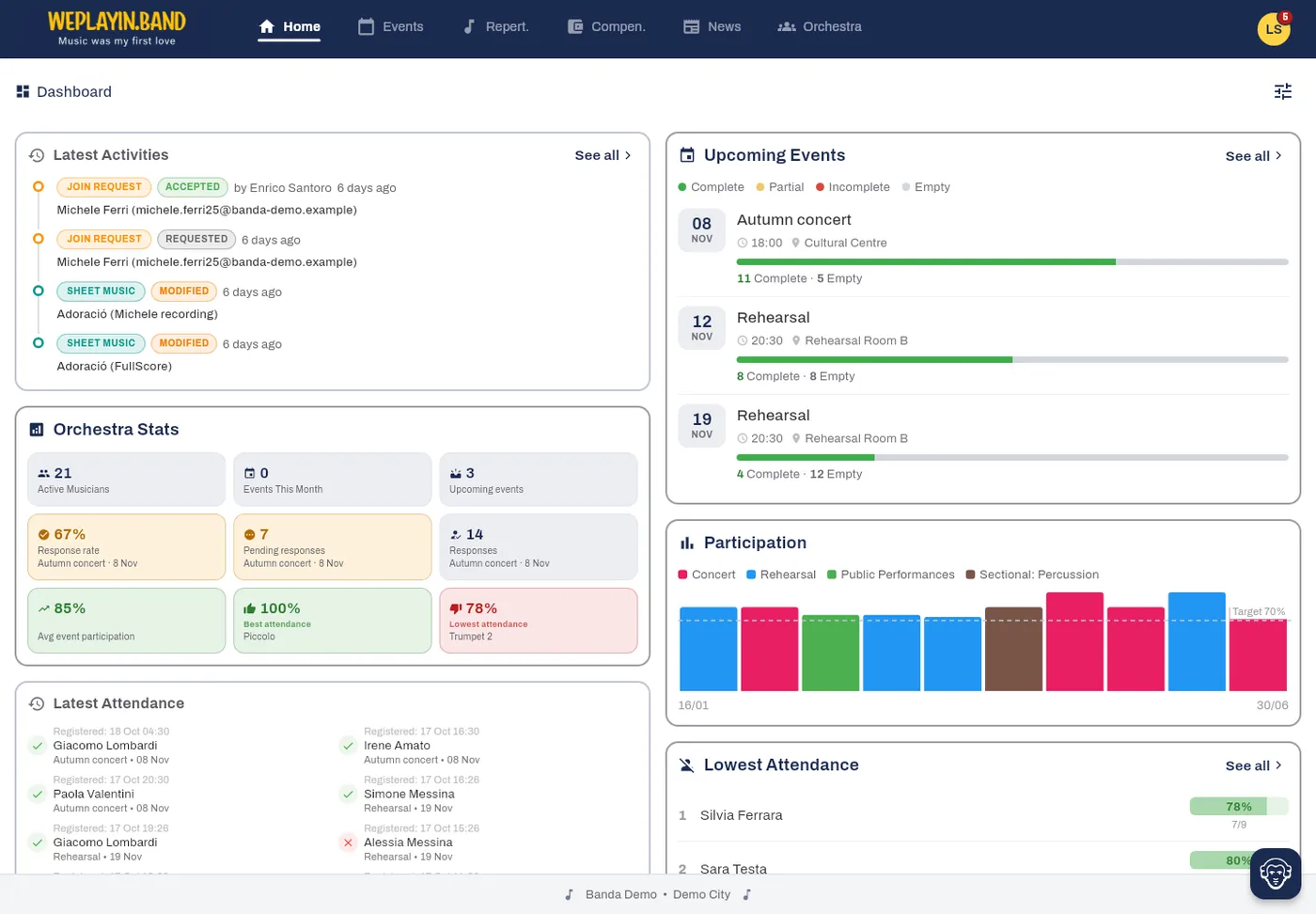The width and height of the screenshot is (1316, 914).
Task: Click the Avg event participation trend icon
Action: [x=43, y=608]
